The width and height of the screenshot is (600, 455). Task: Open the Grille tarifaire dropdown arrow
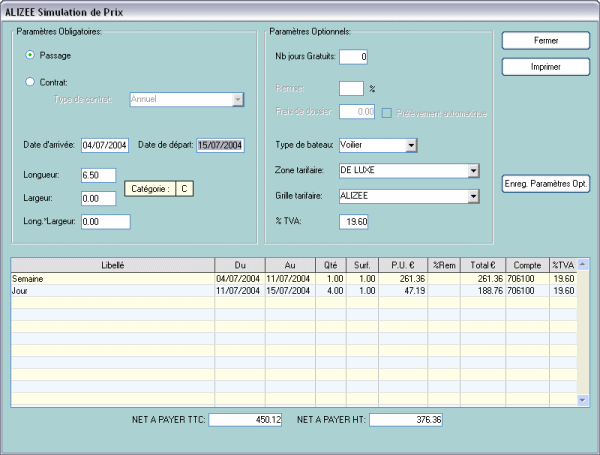point(473,196)
